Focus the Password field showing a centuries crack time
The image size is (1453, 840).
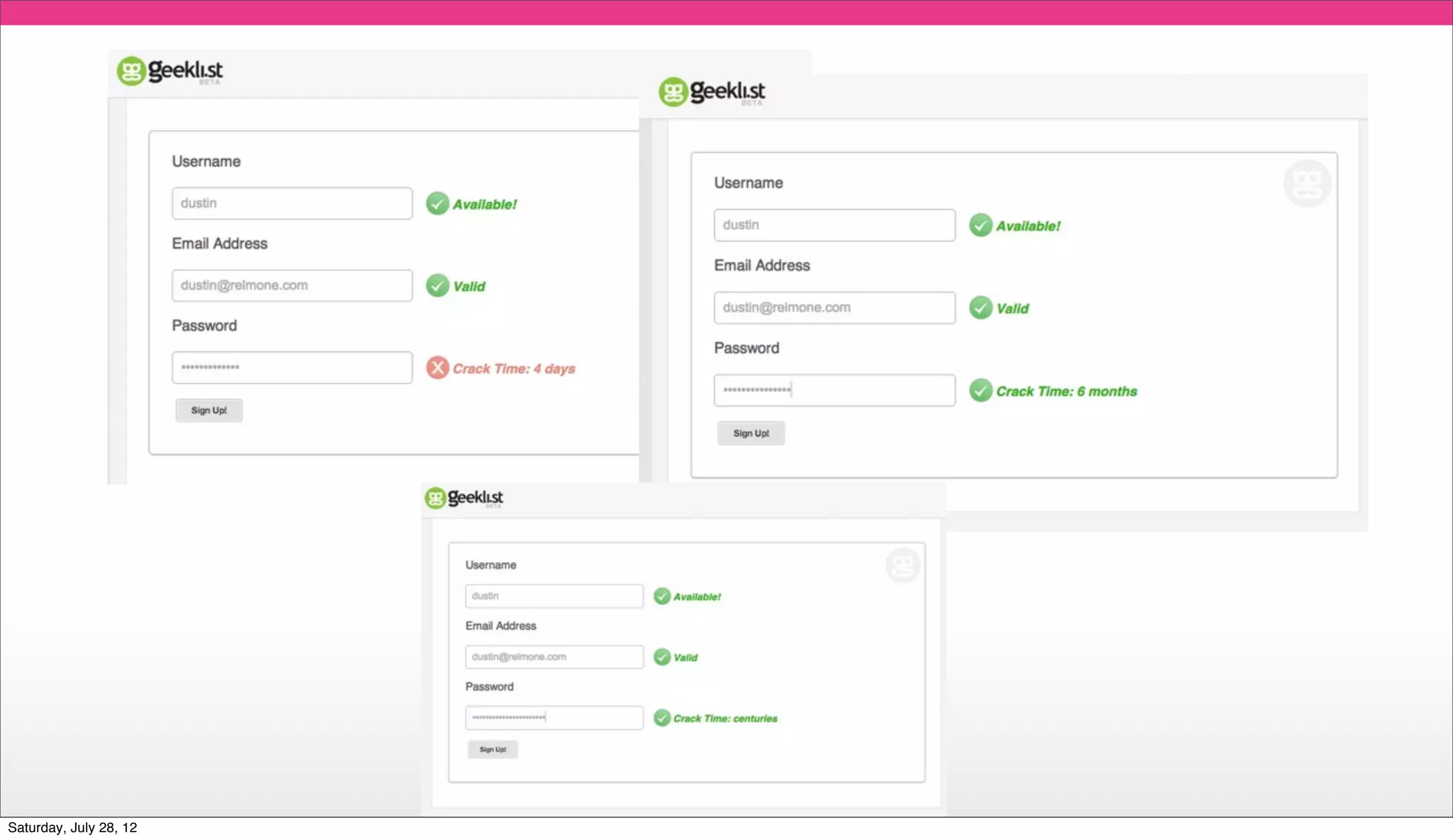click(554, 718)
